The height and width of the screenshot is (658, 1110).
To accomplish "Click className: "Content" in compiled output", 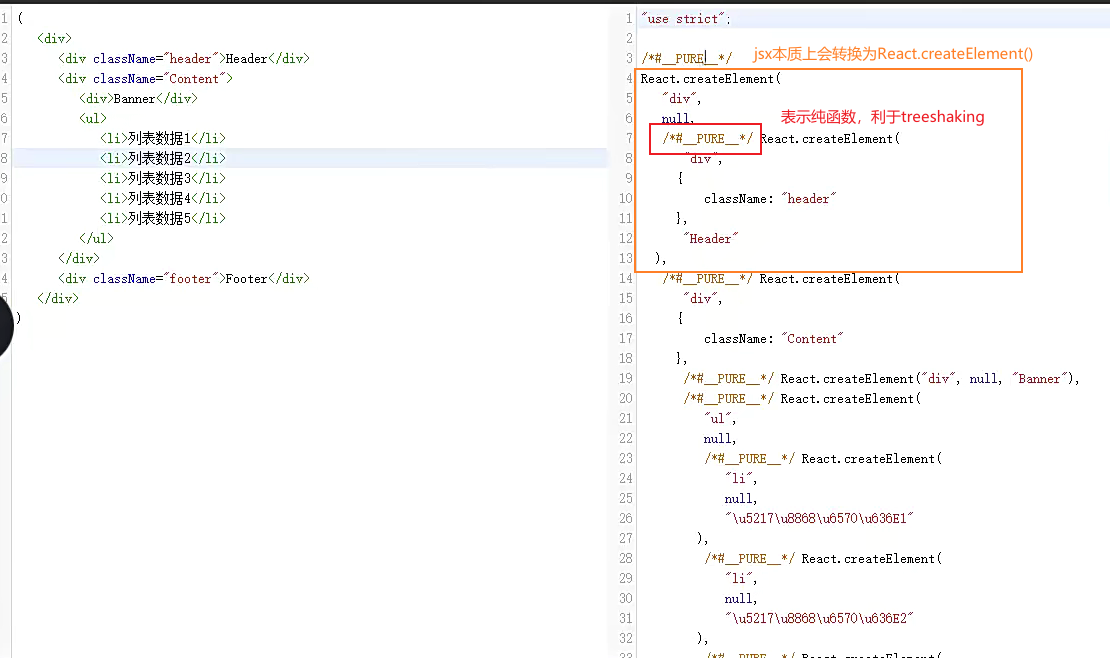I will [774, 339].
